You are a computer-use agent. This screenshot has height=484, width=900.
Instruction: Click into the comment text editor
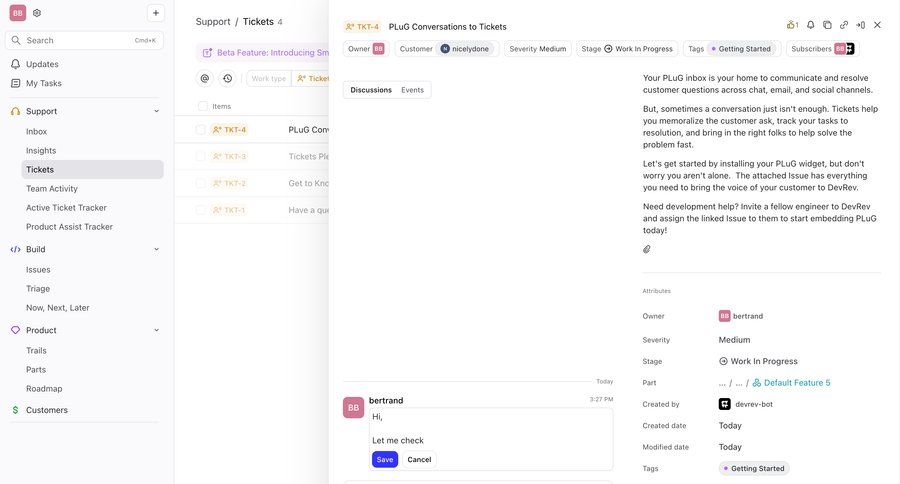[x=491, y=428]
